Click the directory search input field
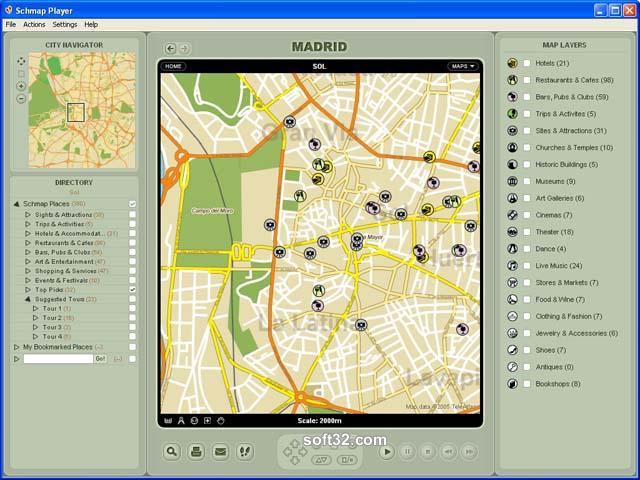 pos(58,358)
